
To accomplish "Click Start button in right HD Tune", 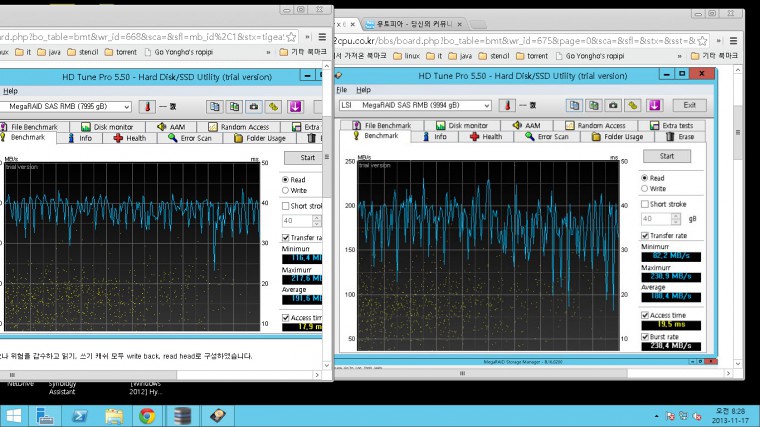I will coord(666,156).
